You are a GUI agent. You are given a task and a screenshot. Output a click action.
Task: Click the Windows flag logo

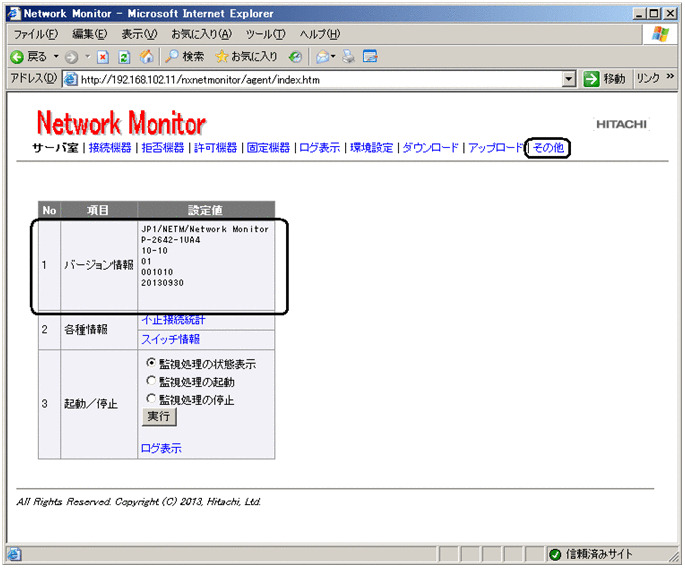pos(660,34)
